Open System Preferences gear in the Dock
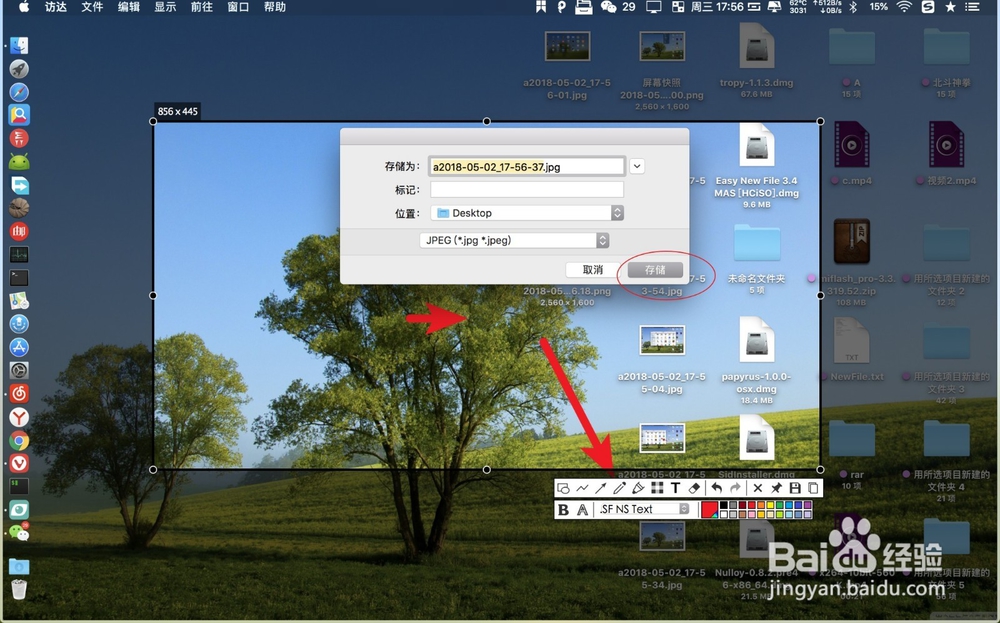This screenshot has height=623, width=1000. click(19, 370)
